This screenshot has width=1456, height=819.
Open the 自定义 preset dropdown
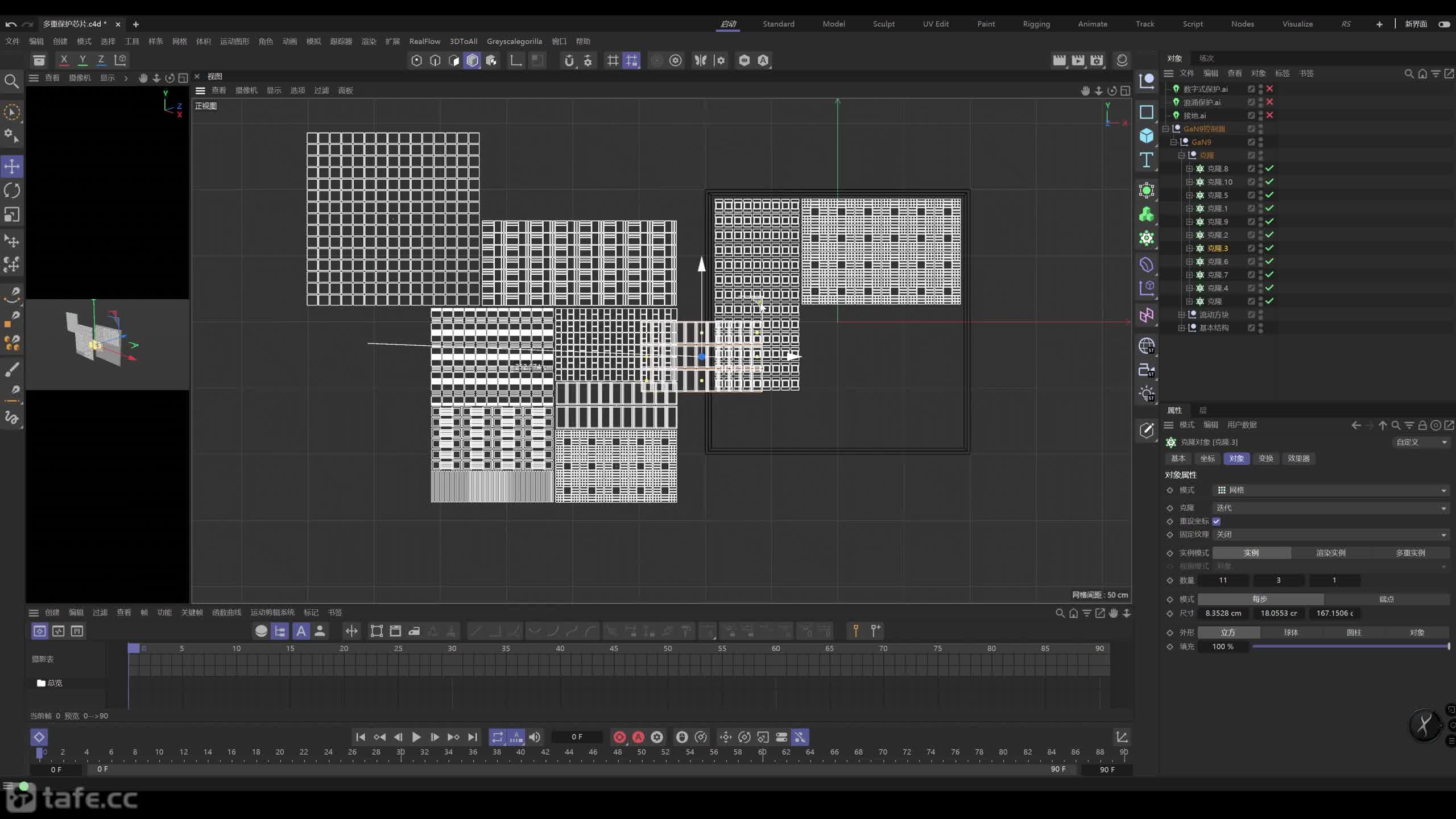1421,442
